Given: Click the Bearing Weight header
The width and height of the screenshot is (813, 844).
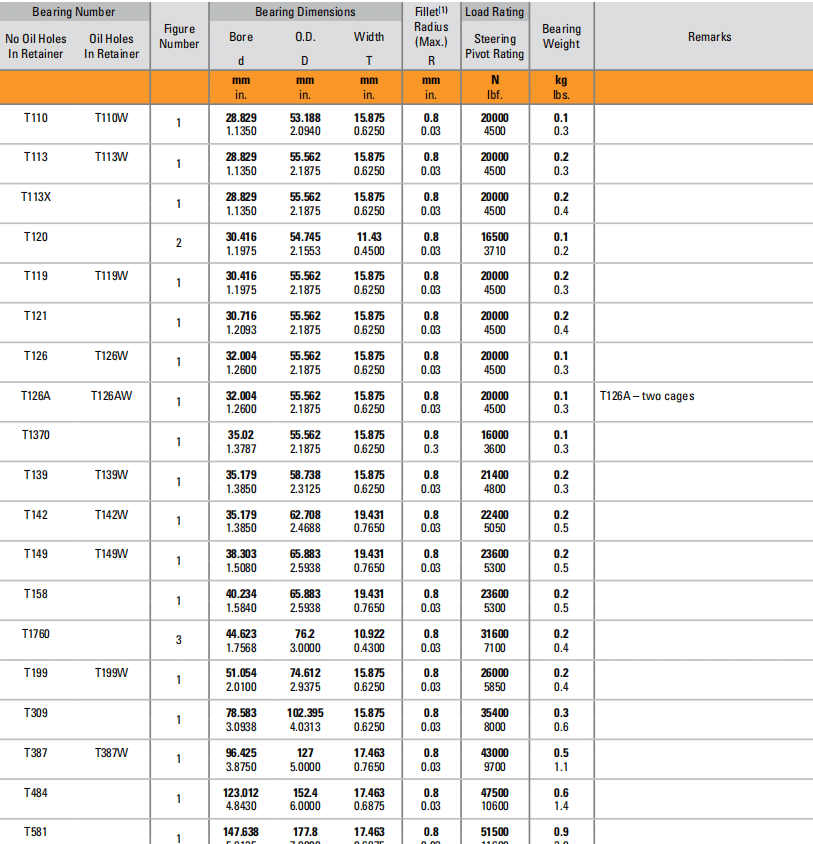Looking at the screenshot, I should point(561,37).
